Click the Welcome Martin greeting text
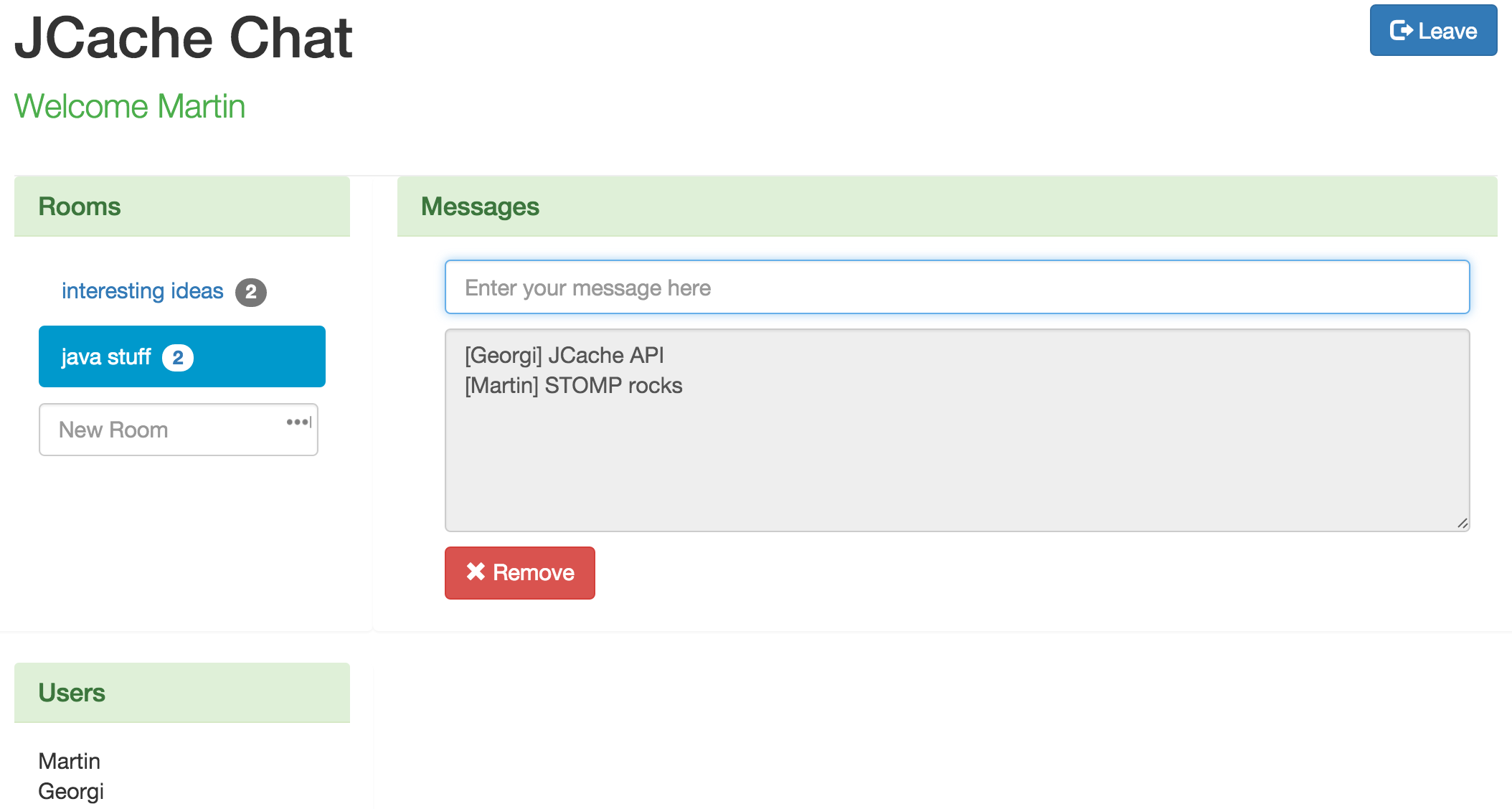 [x=130, y=107]
